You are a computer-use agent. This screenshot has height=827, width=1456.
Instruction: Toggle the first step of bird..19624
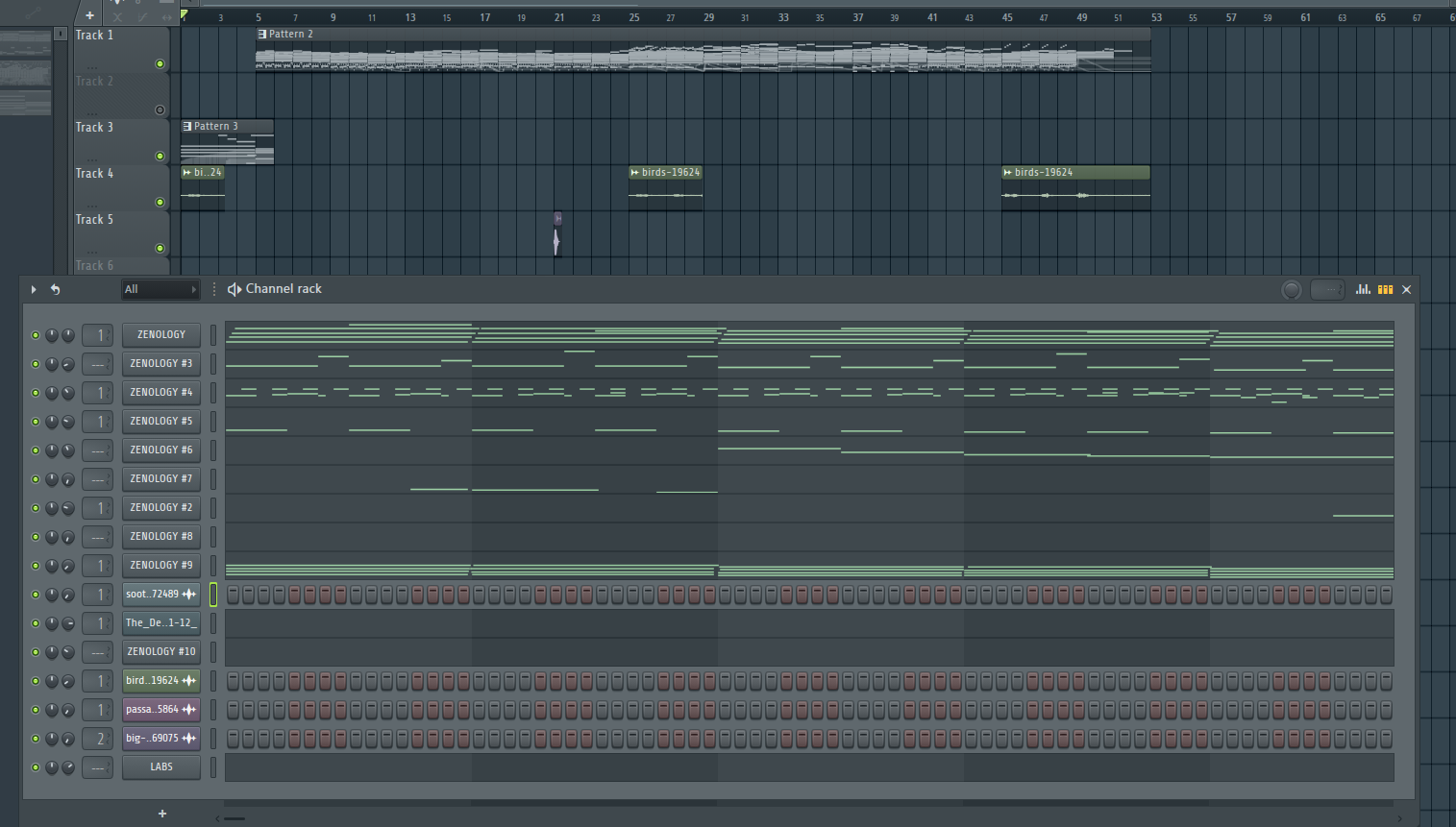coord(233,681)
